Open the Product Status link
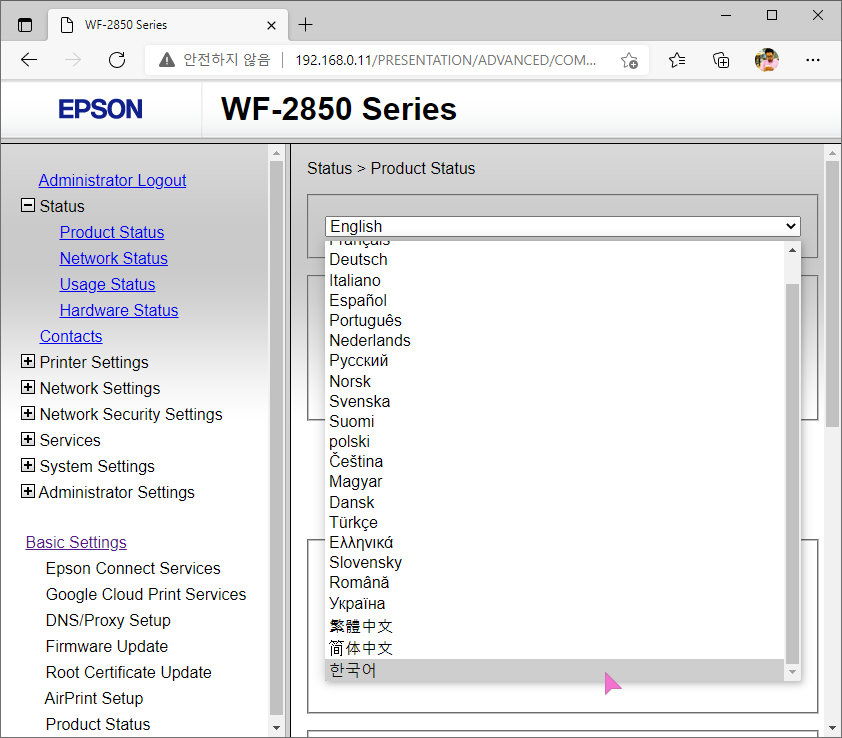The width and height of the screenshot is (842, 738). 112,233
